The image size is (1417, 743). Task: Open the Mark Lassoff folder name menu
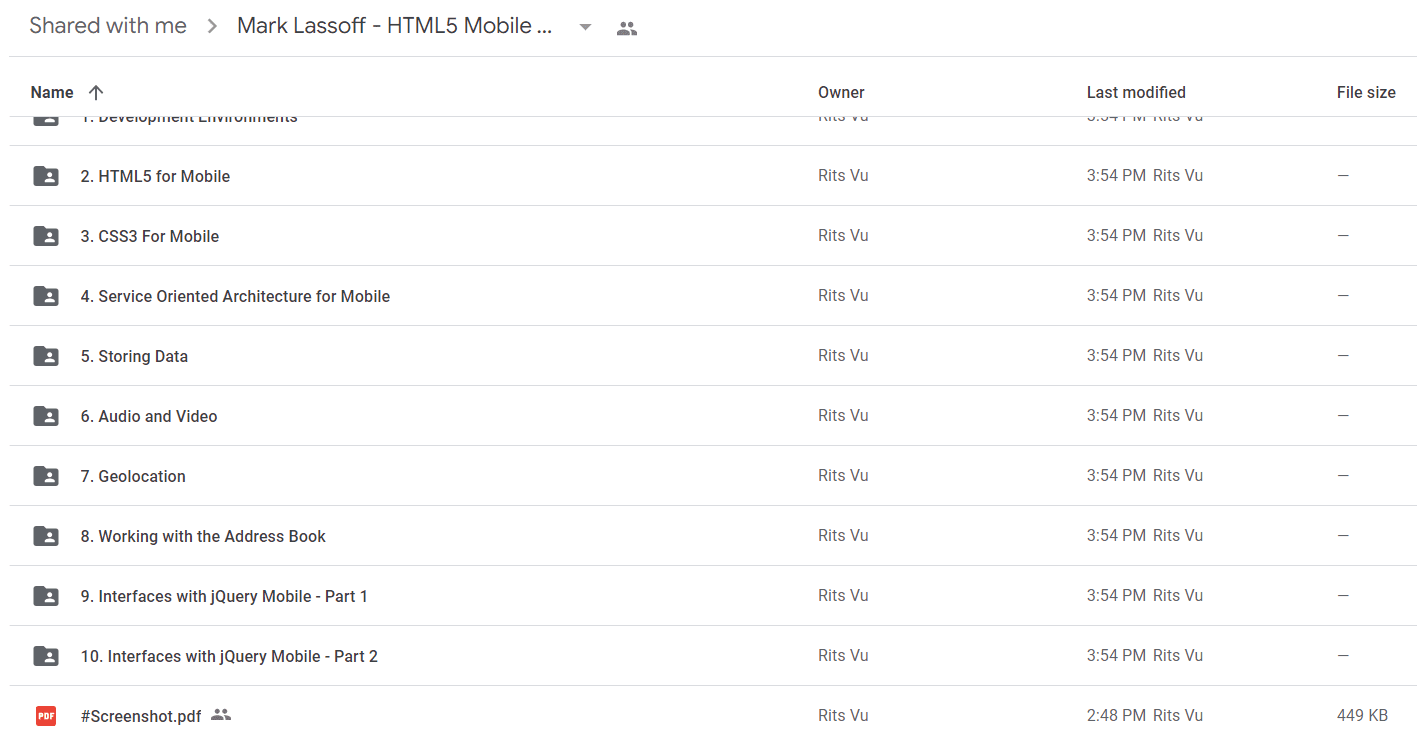[395, 26]
